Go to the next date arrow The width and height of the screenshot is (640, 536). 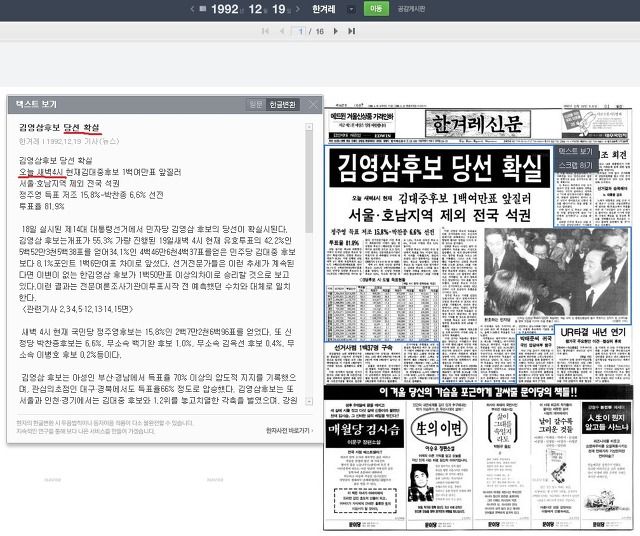[x=298, y=9]
